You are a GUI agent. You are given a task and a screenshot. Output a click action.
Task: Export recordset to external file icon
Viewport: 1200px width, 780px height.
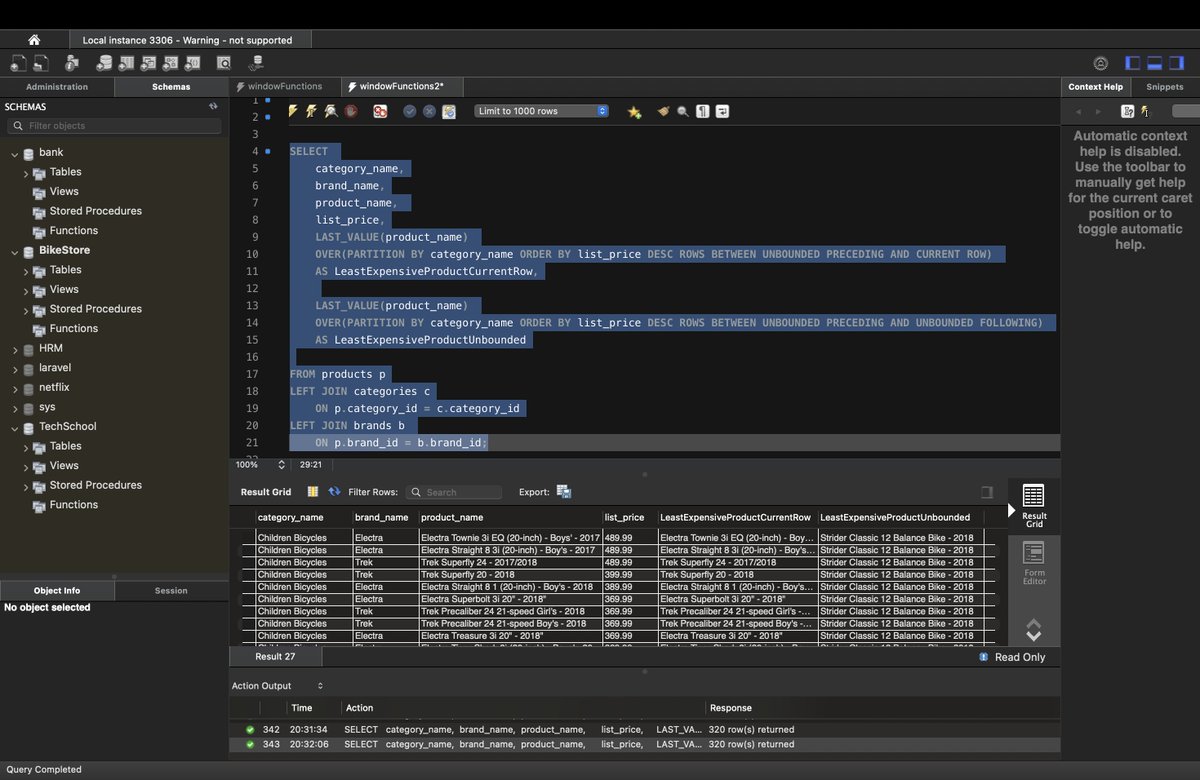coord(564,491)
